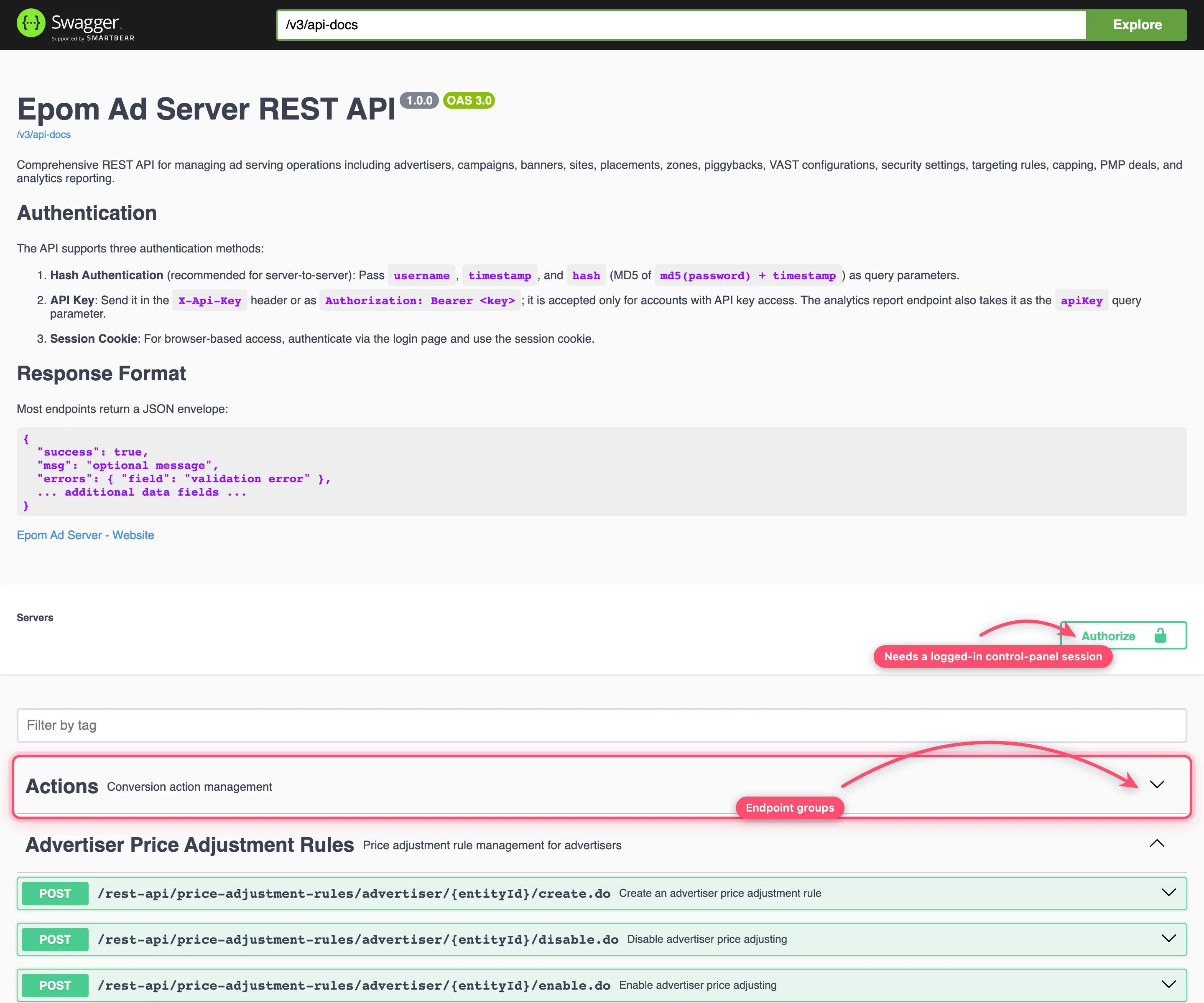Expand the Actions endpoint group chevron

point(1157,784)
